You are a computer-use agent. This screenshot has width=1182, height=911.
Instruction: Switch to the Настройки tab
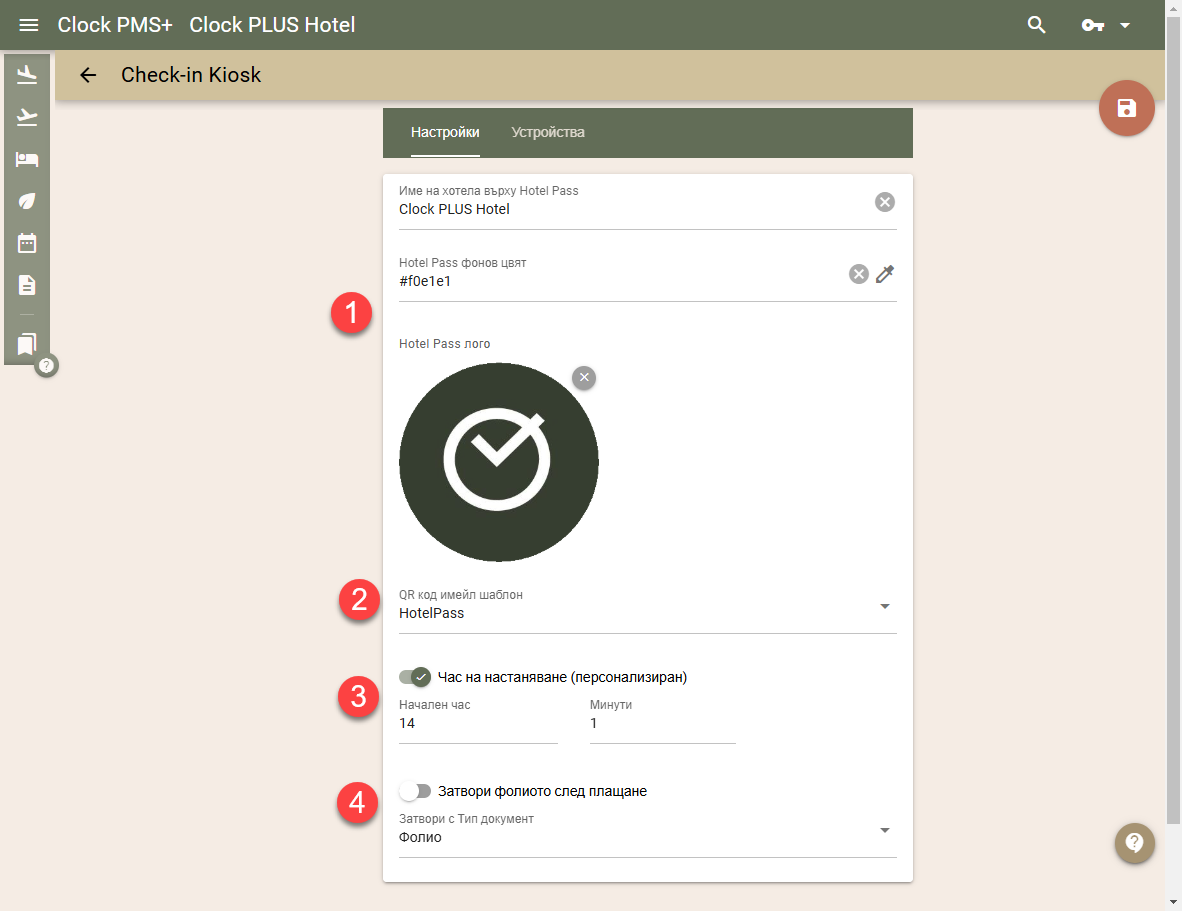[x=445, y=132]
